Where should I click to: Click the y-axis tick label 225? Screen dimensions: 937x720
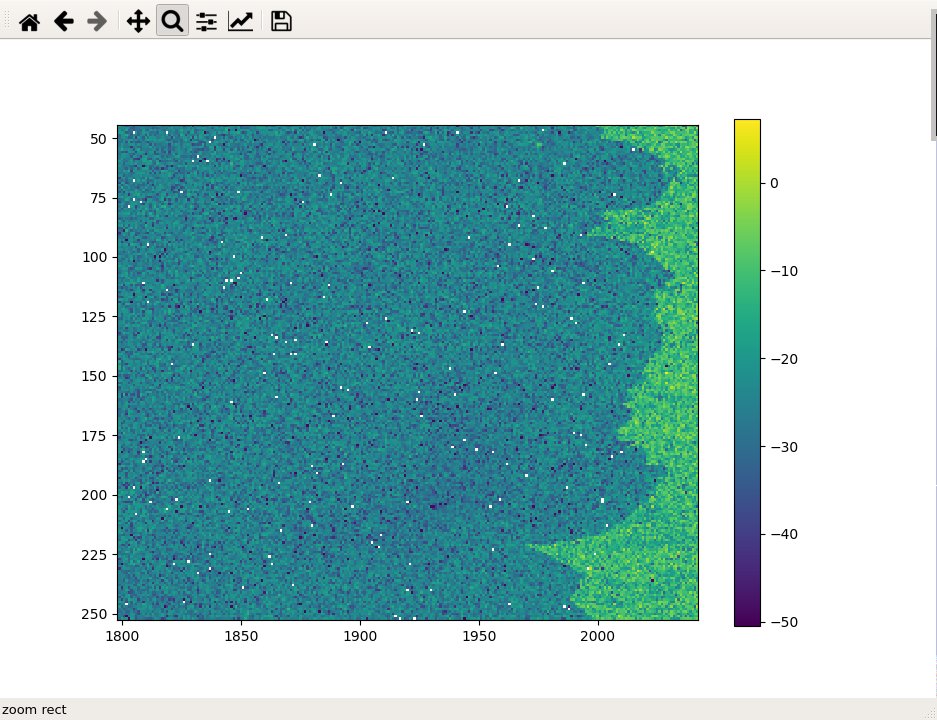click(94, 555)
